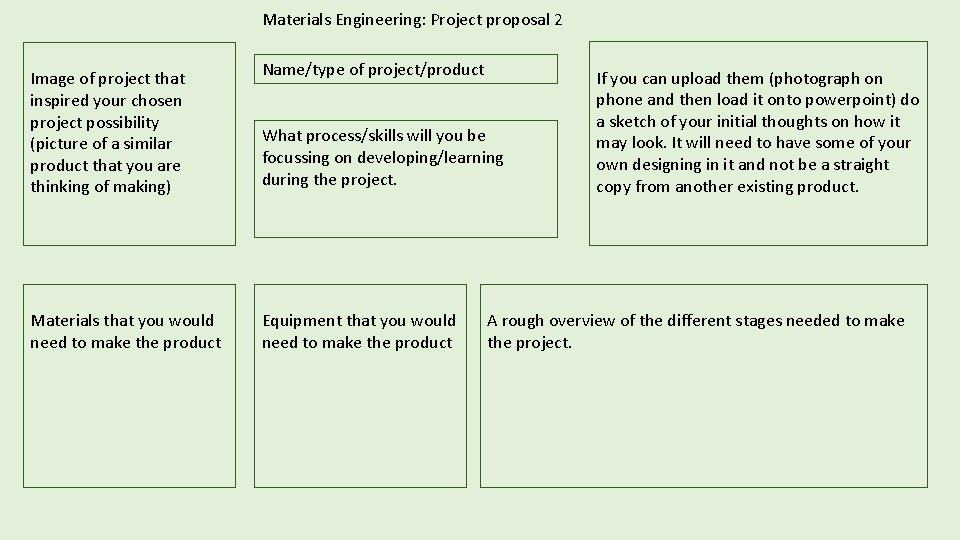Click empty space below 'during the project.'
Screen dimensions: 960x540
[x=405, y=212]
